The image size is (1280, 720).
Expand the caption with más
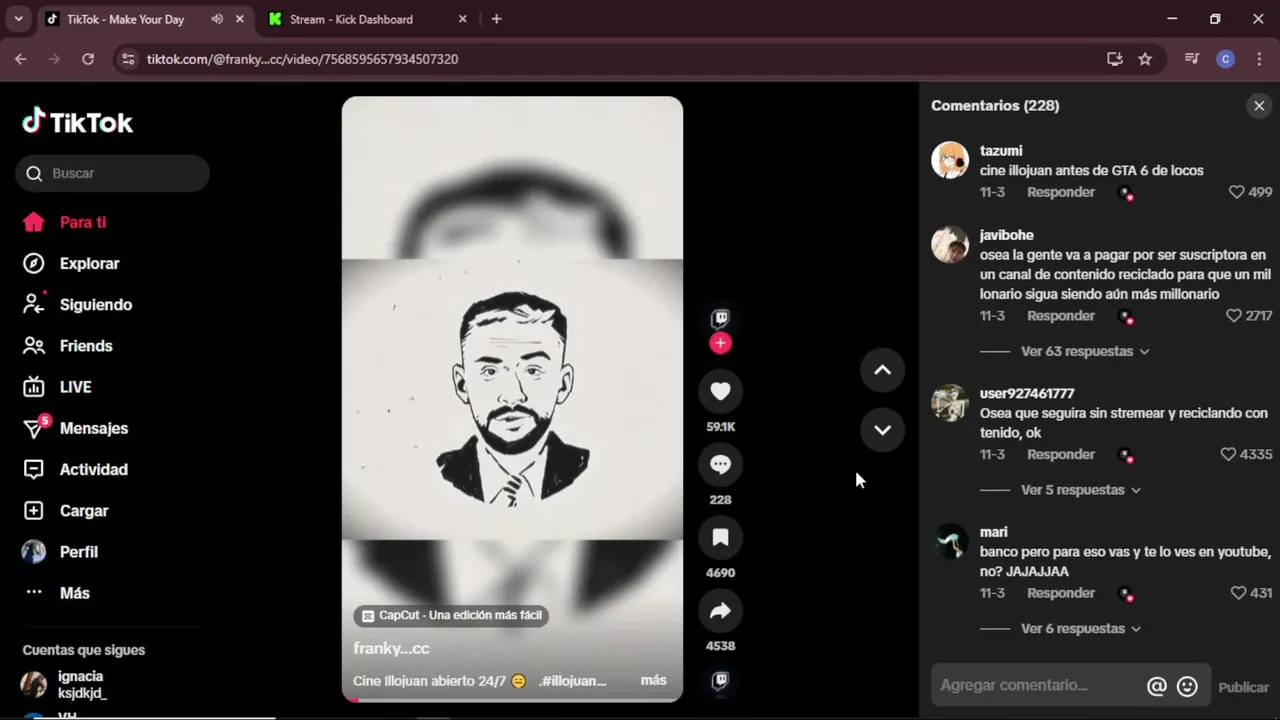point(653,681)
